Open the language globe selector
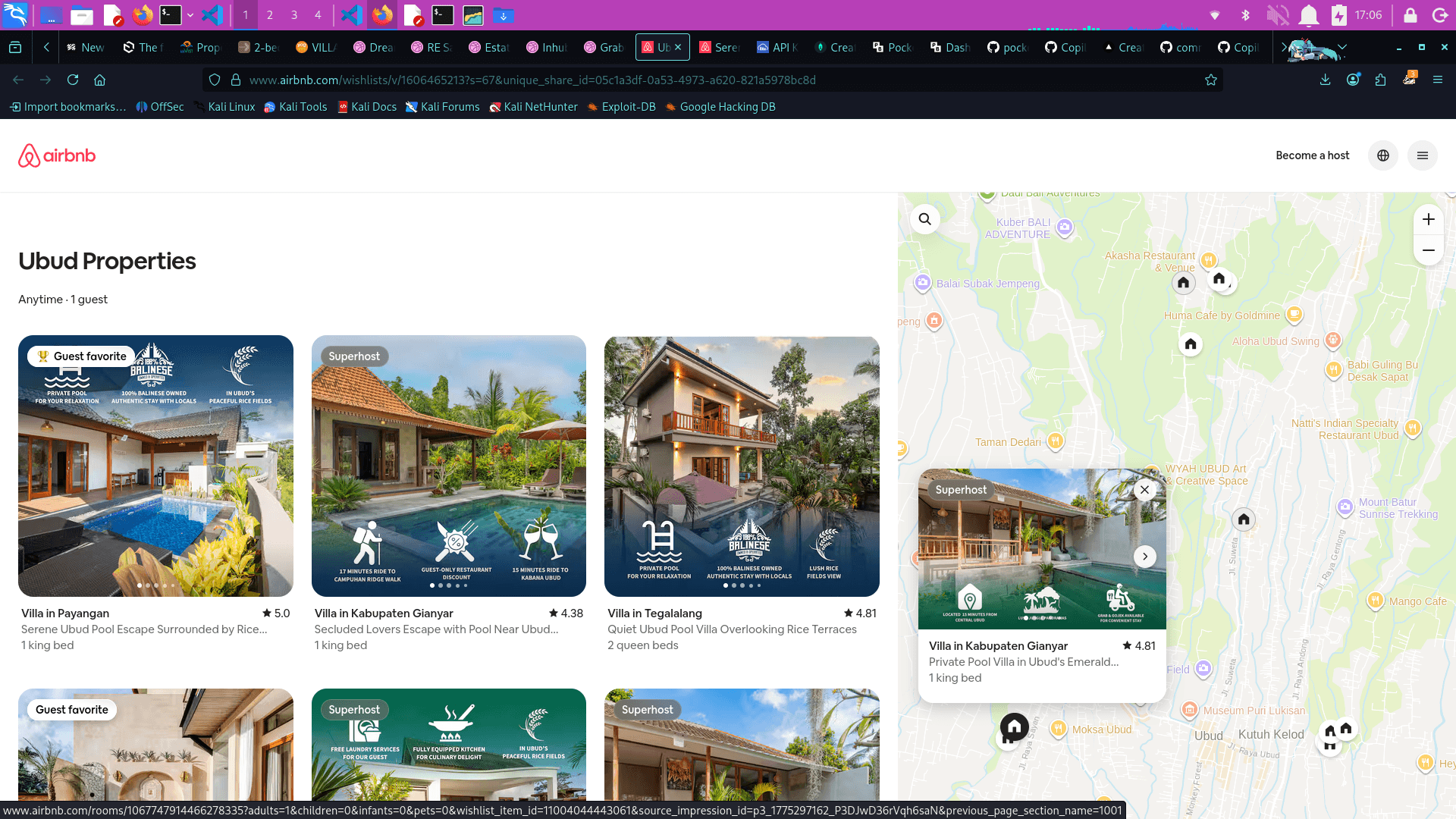 [x=1383, y=155]
